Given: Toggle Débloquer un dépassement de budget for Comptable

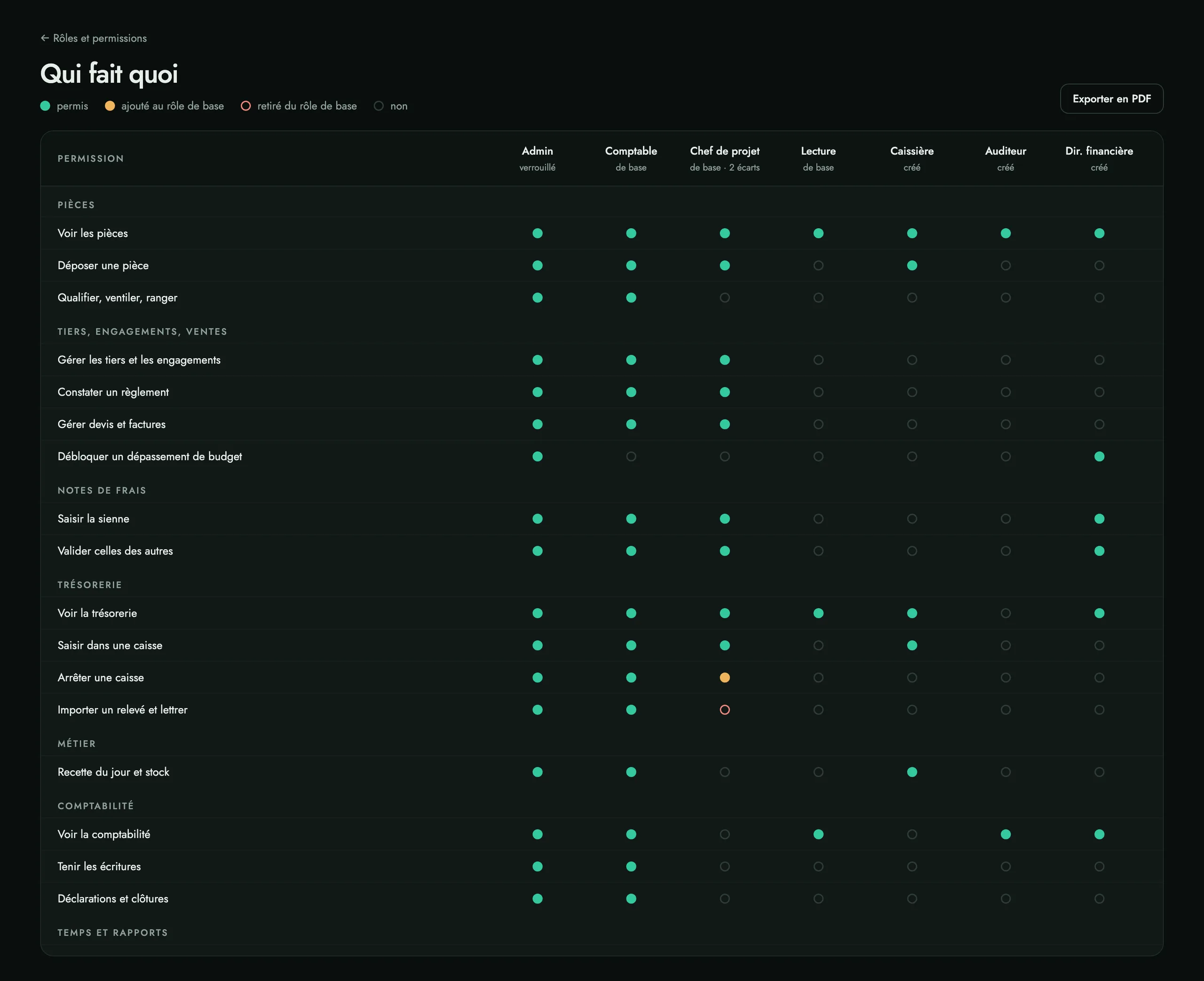Looking at the screenshot, I should pos(631,457).
